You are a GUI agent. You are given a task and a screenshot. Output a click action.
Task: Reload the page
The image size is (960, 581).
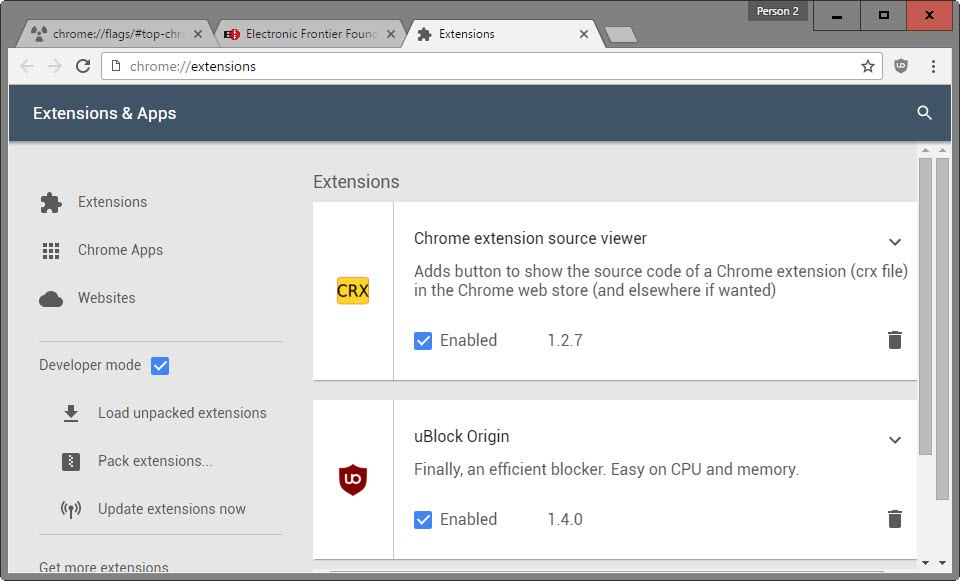click(83, 66)
